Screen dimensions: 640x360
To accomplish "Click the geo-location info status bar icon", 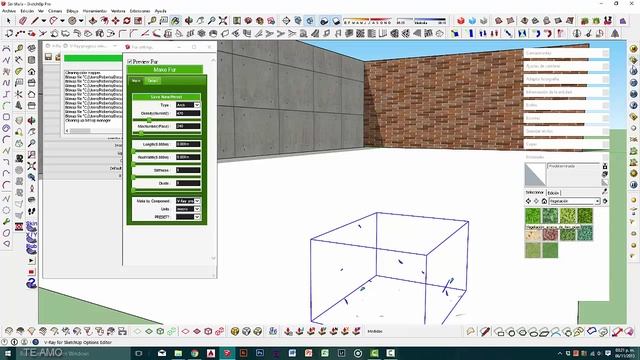I will click(4, 342).
